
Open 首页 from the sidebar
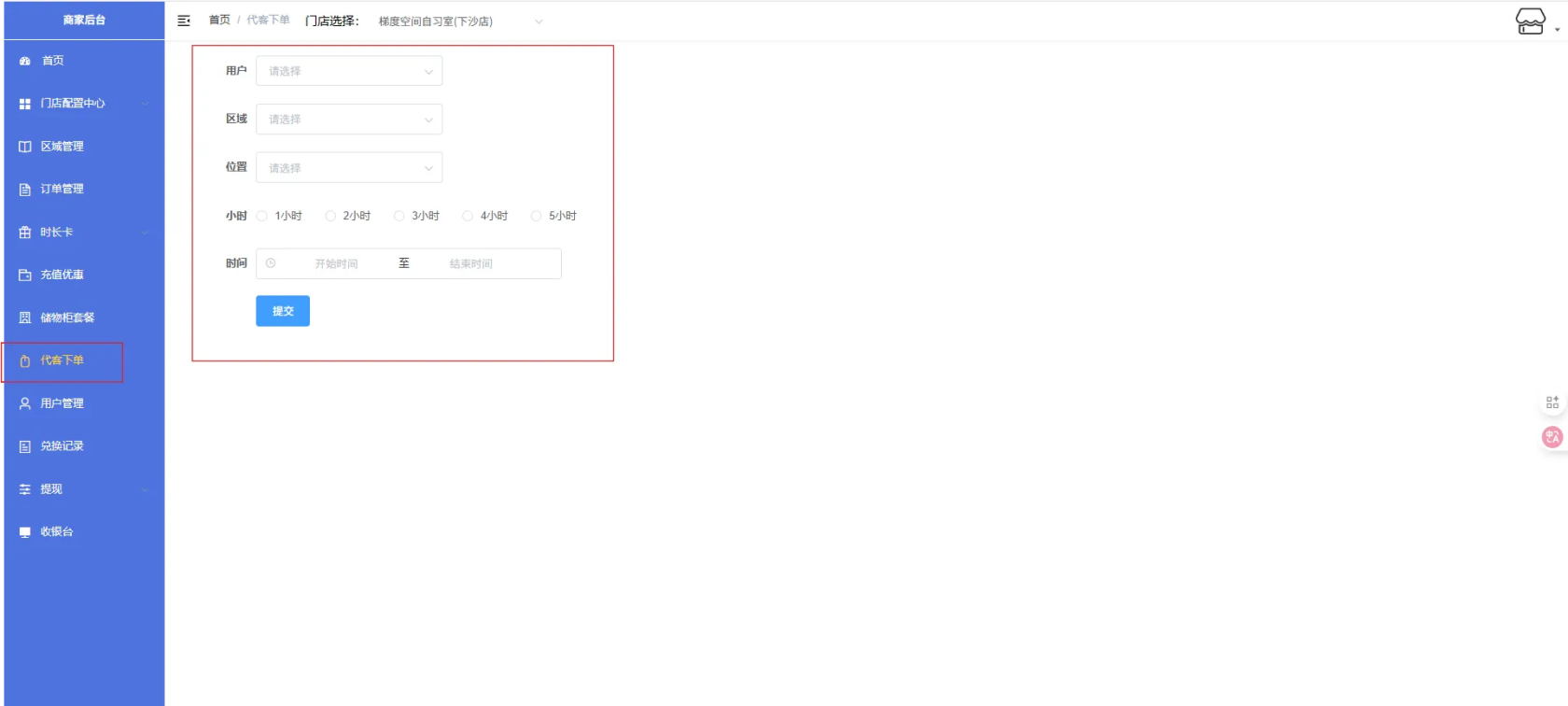[52, 61]
